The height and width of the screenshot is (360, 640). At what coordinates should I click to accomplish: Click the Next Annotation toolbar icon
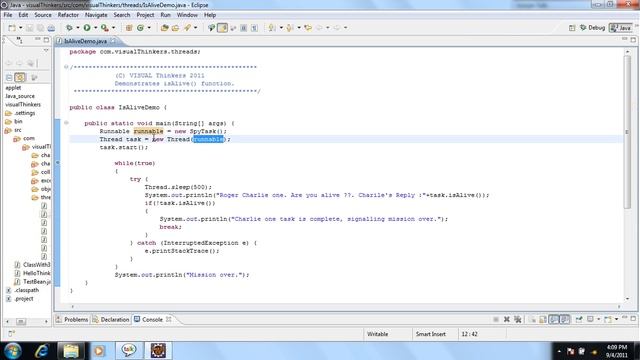click(271, 28)
